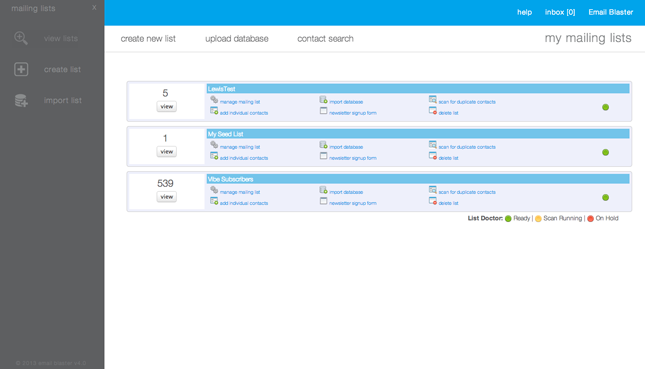Click green status indicator for LewisTest list
The width and height of the screenshot is (645, 369).
tap(606, 107)
